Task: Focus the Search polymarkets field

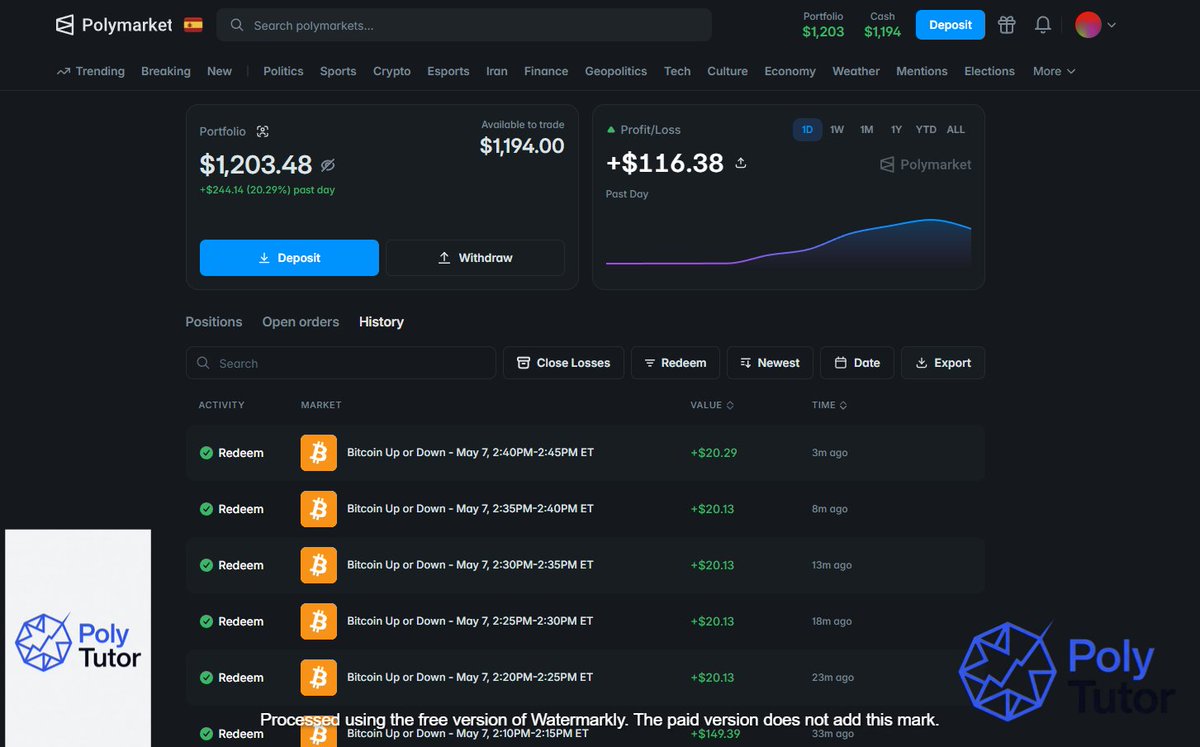Action: click(464, 25)
